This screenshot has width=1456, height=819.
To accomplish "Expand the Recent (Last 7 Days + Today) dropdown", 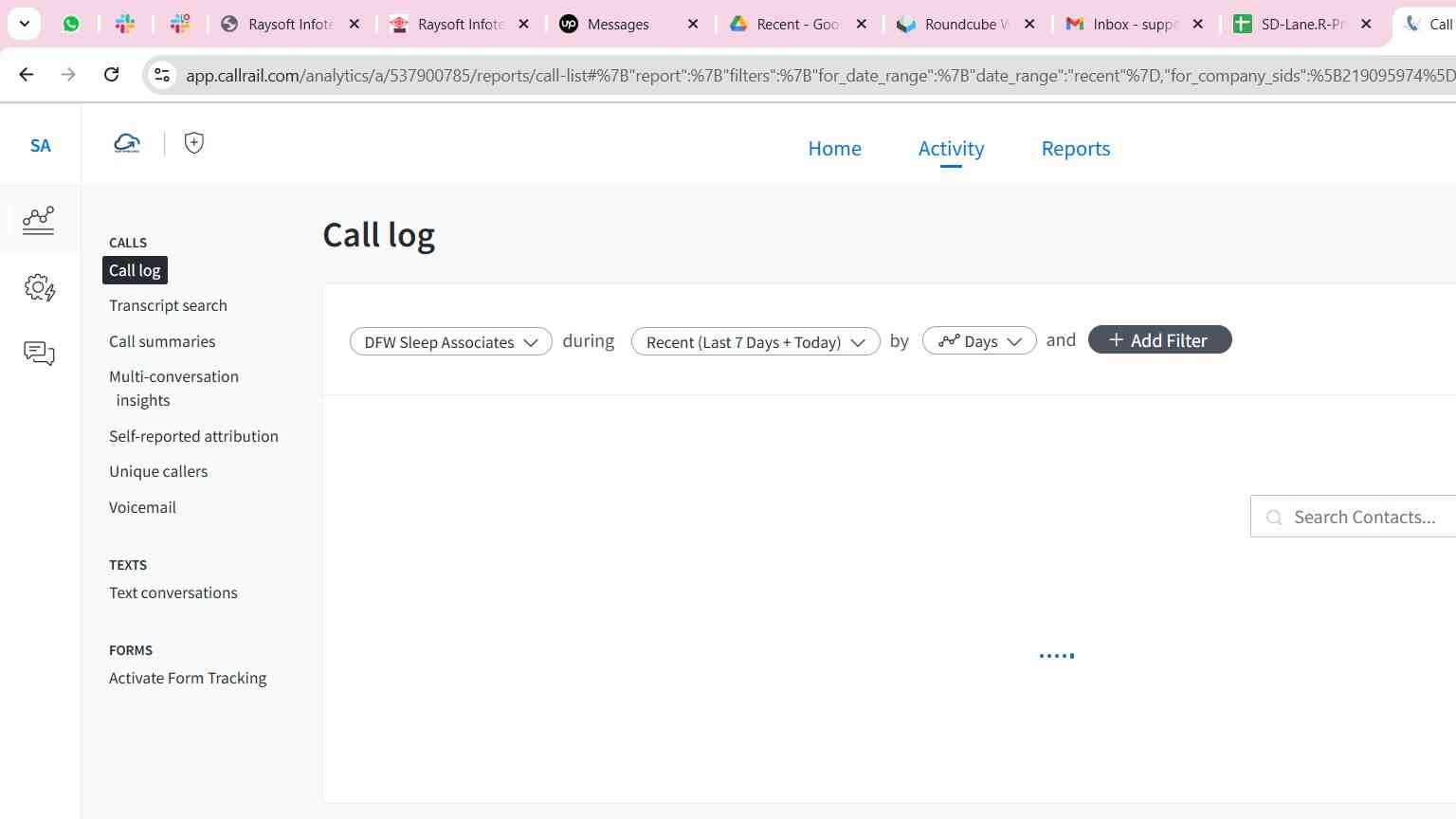I will click(755, 342).
